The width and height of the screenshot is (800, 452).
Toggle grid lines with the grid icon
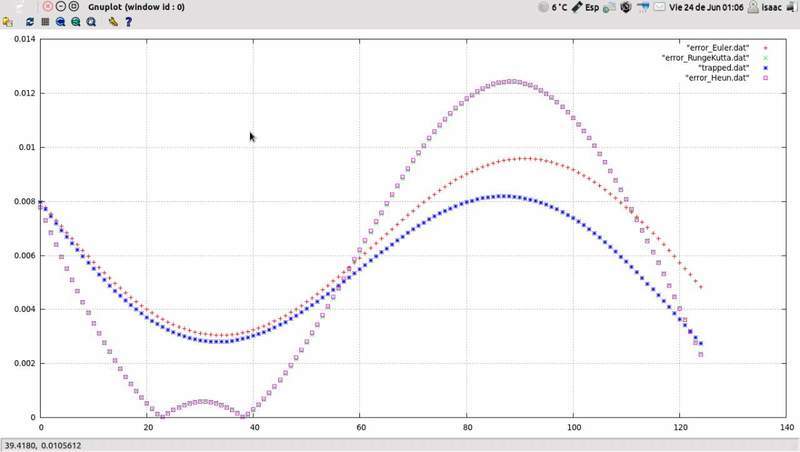click(x=45, y=20)
